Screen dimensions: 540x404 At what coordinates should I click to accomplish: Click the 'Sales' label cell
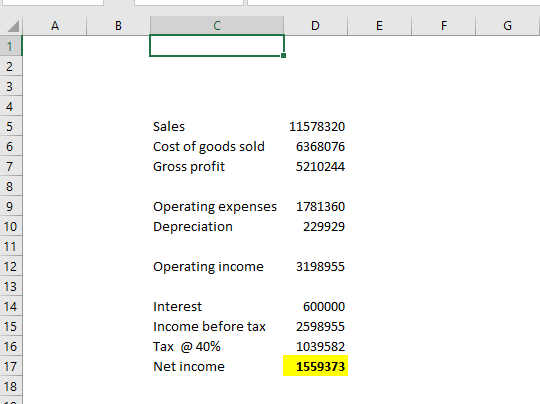pyautogui.click(x=217, y=126)
